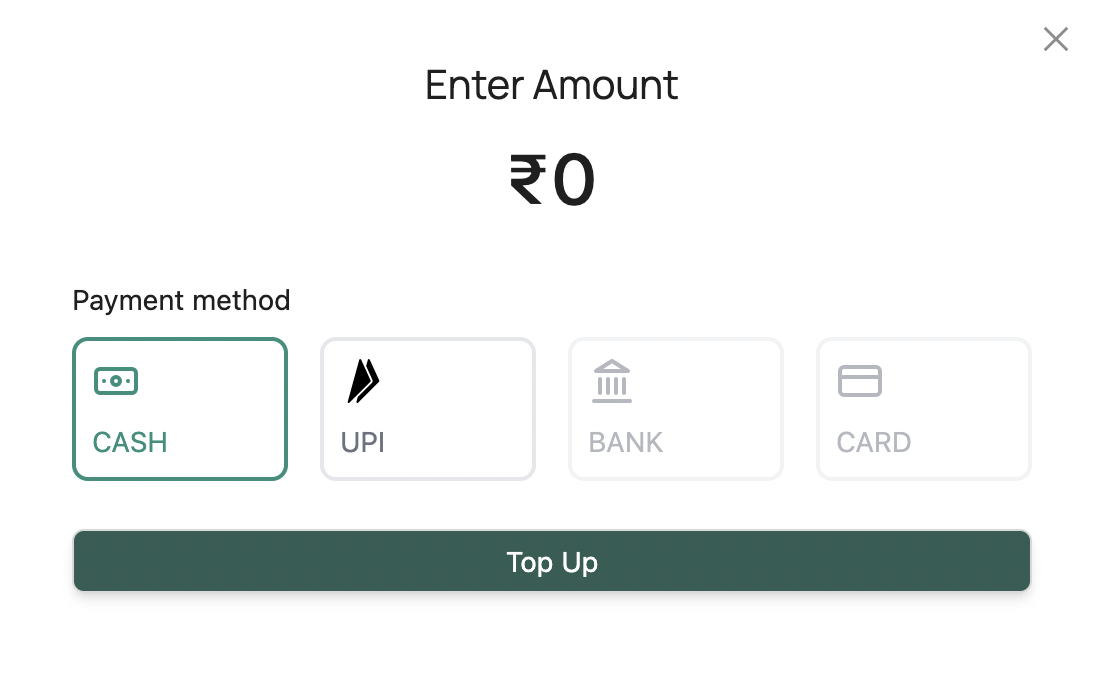This screenshot has width=1106, height=674.
Task: Click the Payment method section label
Action: [x=181, y=300]
